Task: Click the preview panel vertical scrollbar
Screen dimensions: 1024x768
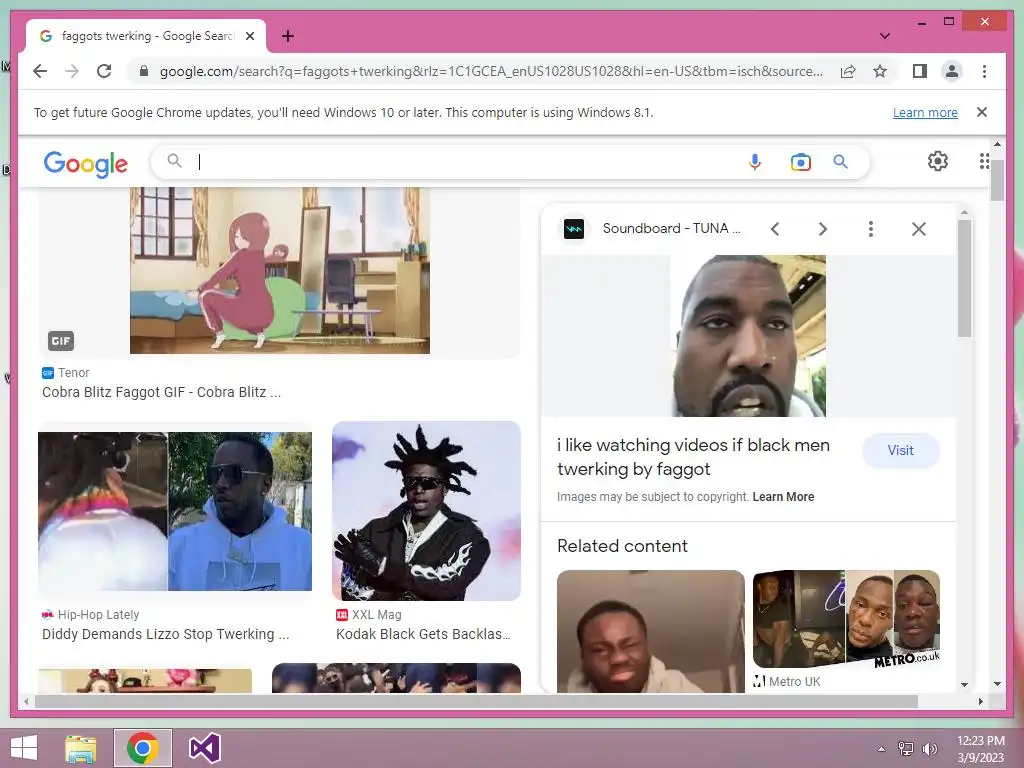Action: pyautogui.click(x=964, y=279)
